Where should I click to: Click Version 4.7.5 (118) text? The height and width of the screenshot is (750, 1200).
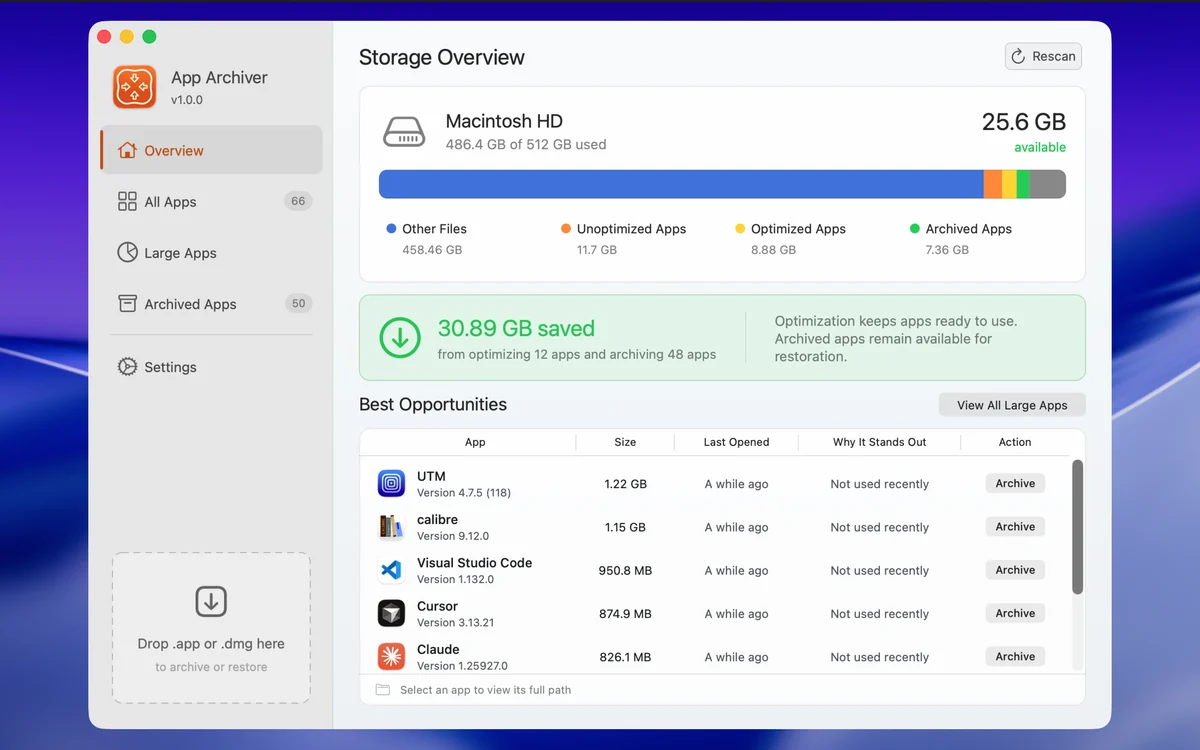pyautogui.click(x=464, y=493)
